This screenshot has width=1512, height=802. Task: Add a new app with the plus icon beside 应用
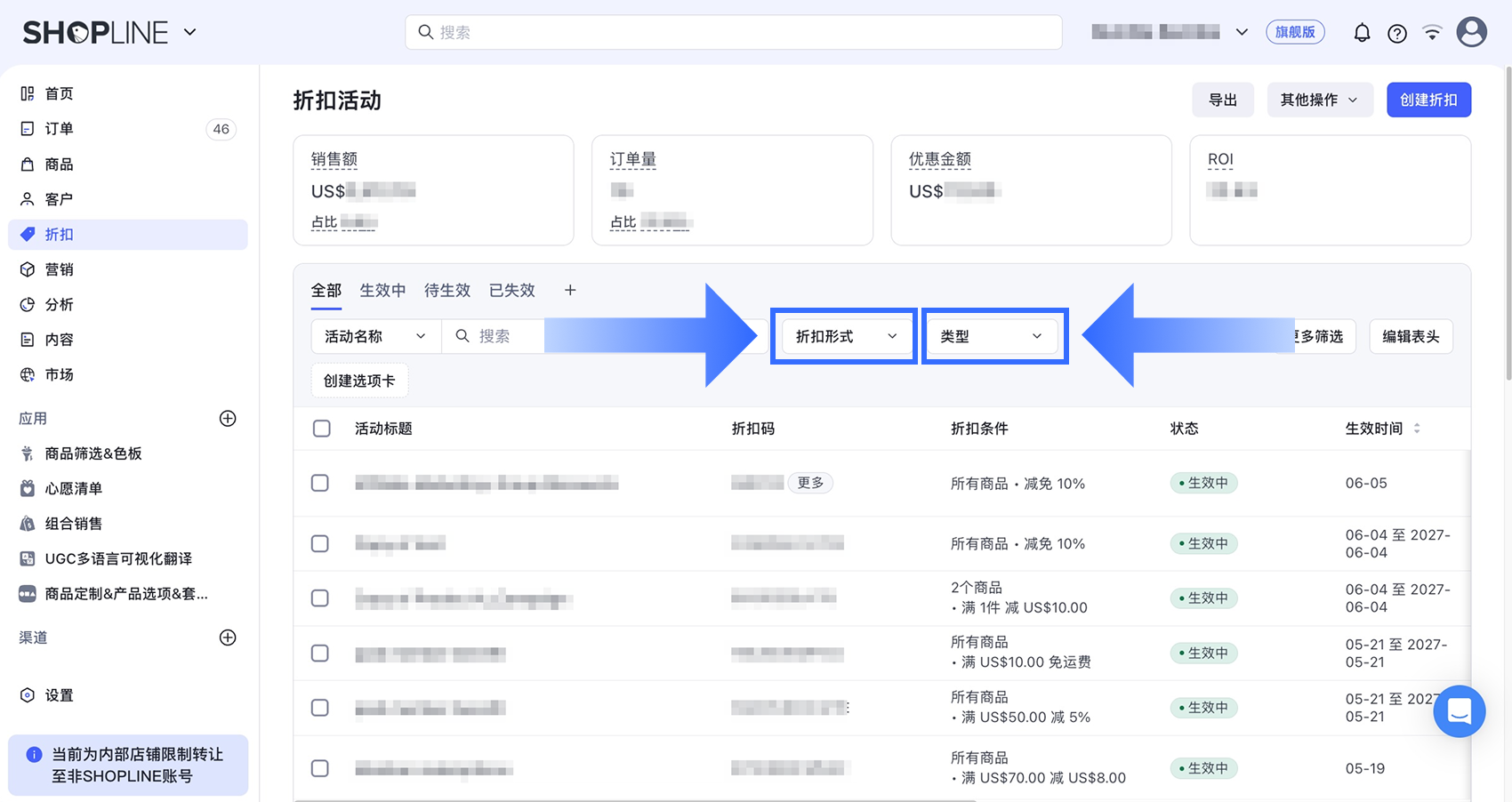228,418
